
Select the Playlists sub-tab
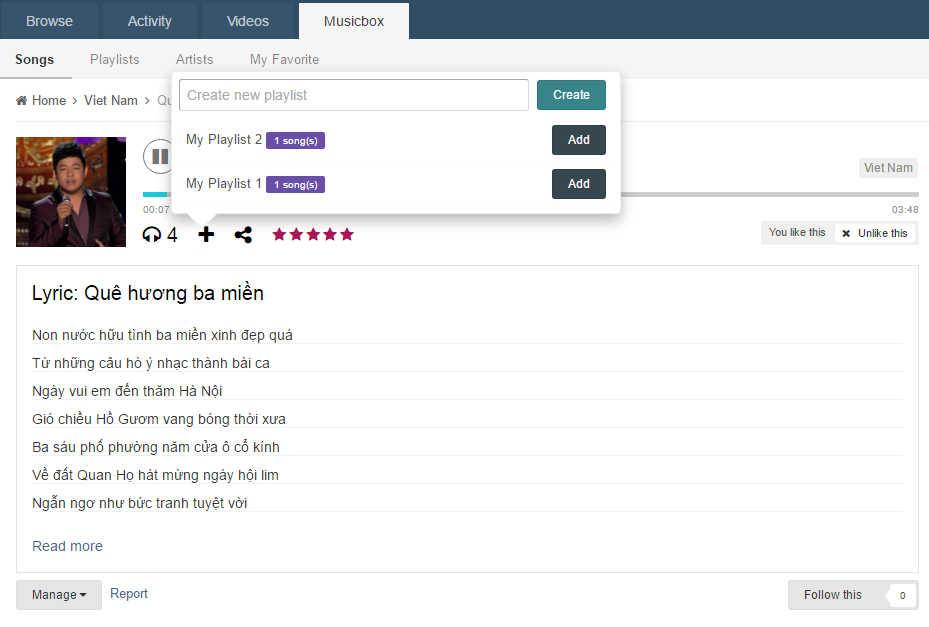115,59
